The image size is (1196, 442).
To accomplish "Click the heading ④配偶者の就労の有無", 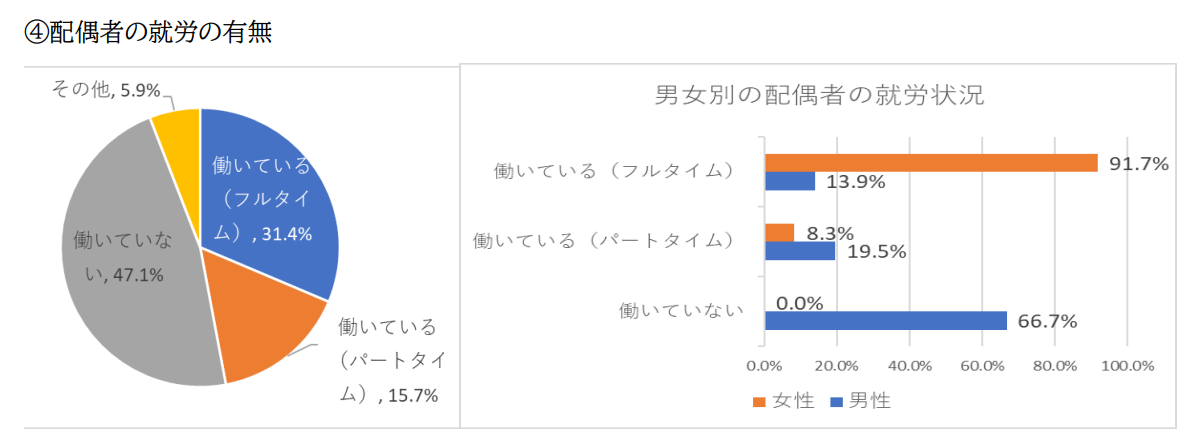I will (149, 31).
